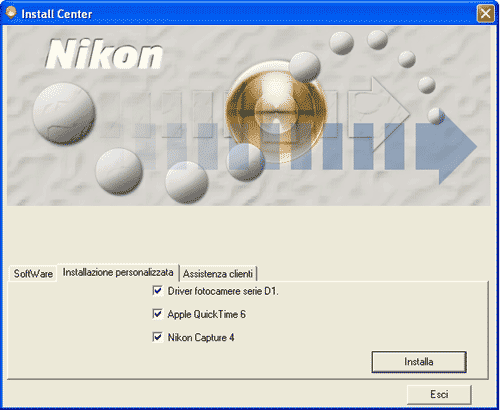
Task: Click the 'Nikon Capture 4' label text
Action: [x=201, y=337]
